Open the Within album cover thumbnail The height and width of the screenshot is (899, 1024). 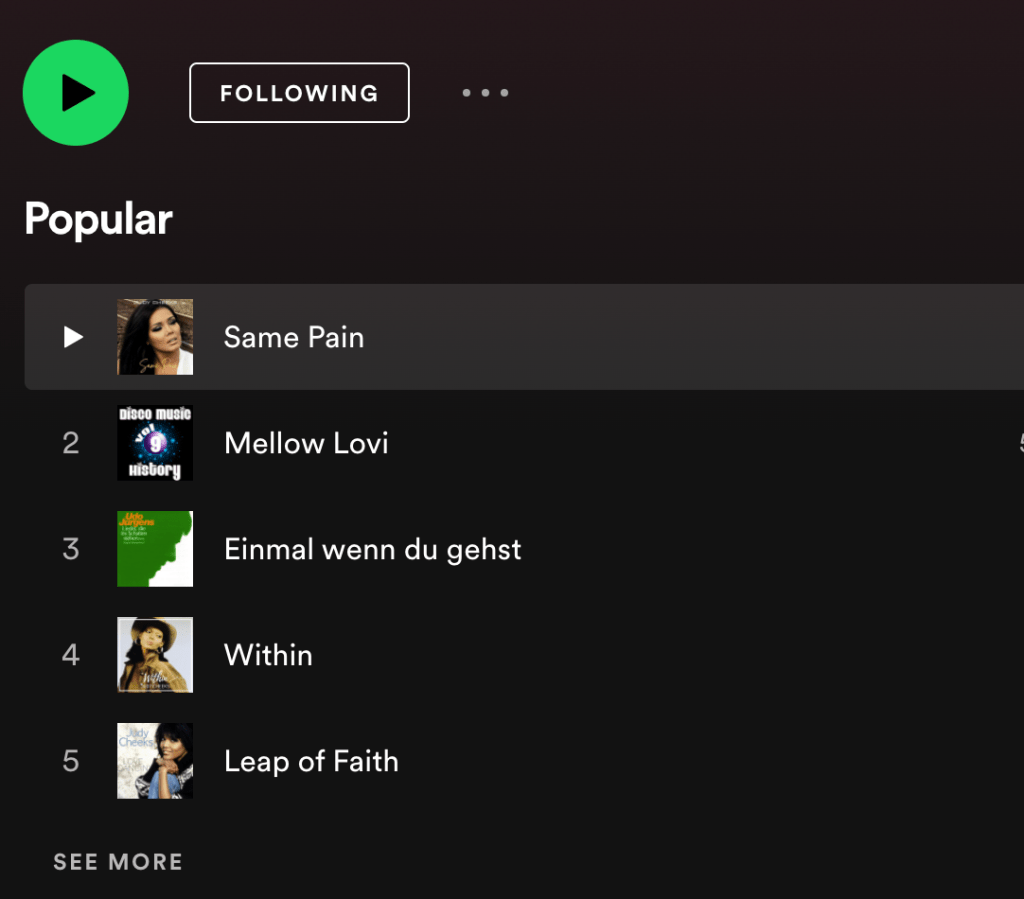coord(155,655)
